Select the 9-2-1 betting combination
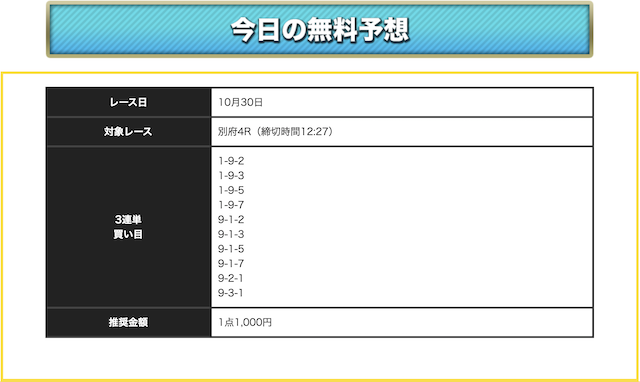The width and height of the screenshot is (640, 382). [231, 278]
